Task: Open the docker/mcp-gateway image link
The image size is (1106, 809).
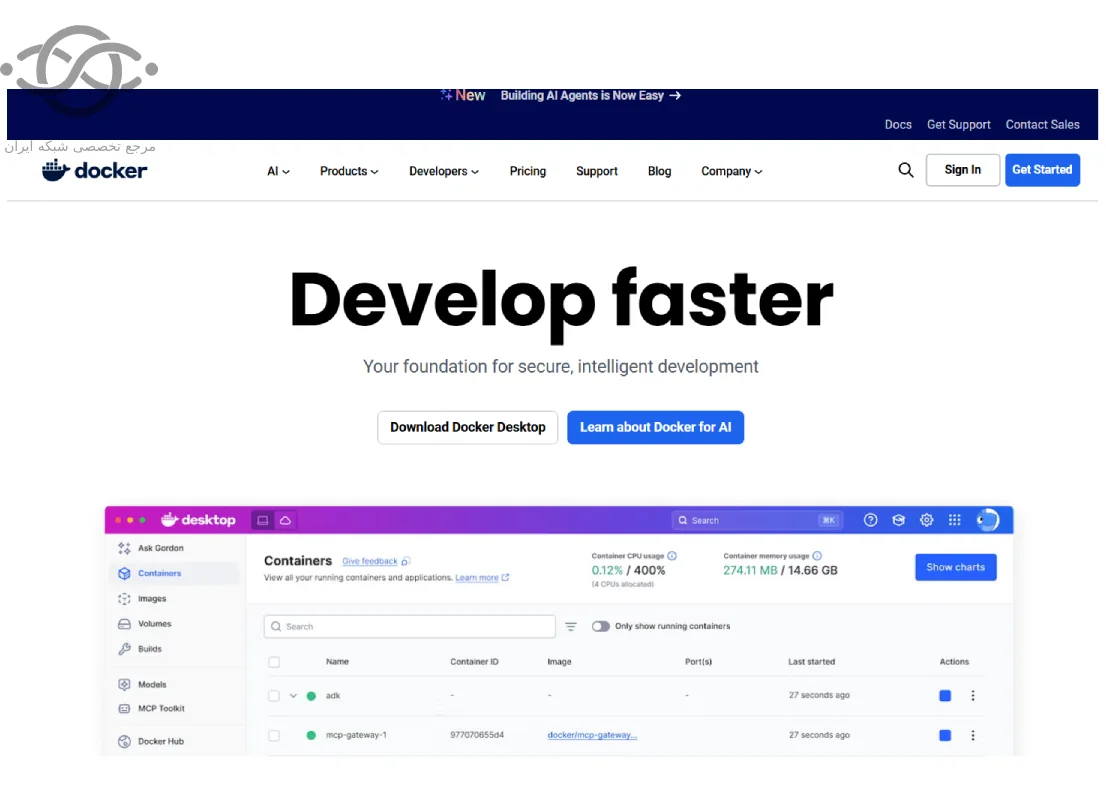Action: 592,735
